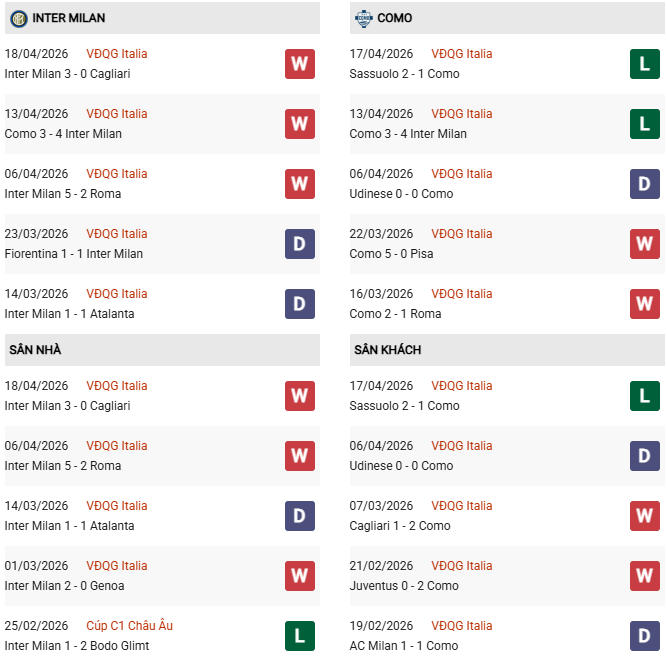The height and width of the screenshot is (659, 666).
Task: Click the Inter Milan club logo
Action: (18, 18)
